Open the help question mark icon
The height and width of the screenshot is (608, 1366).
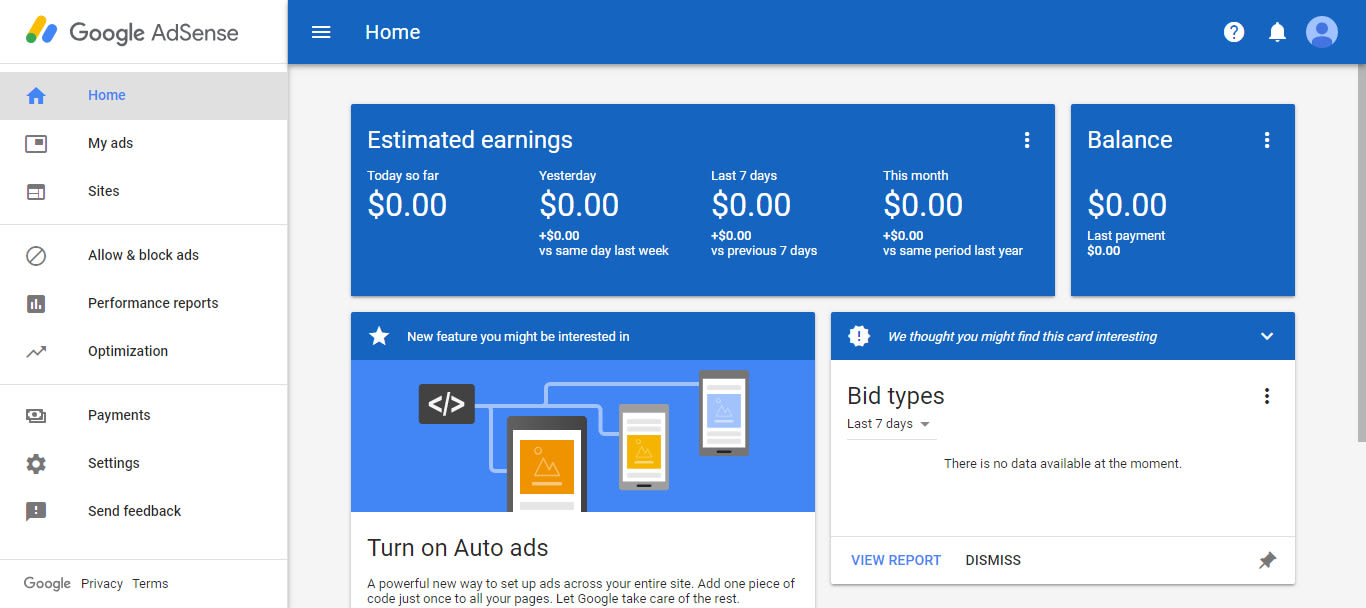[x=1234, y=32]
